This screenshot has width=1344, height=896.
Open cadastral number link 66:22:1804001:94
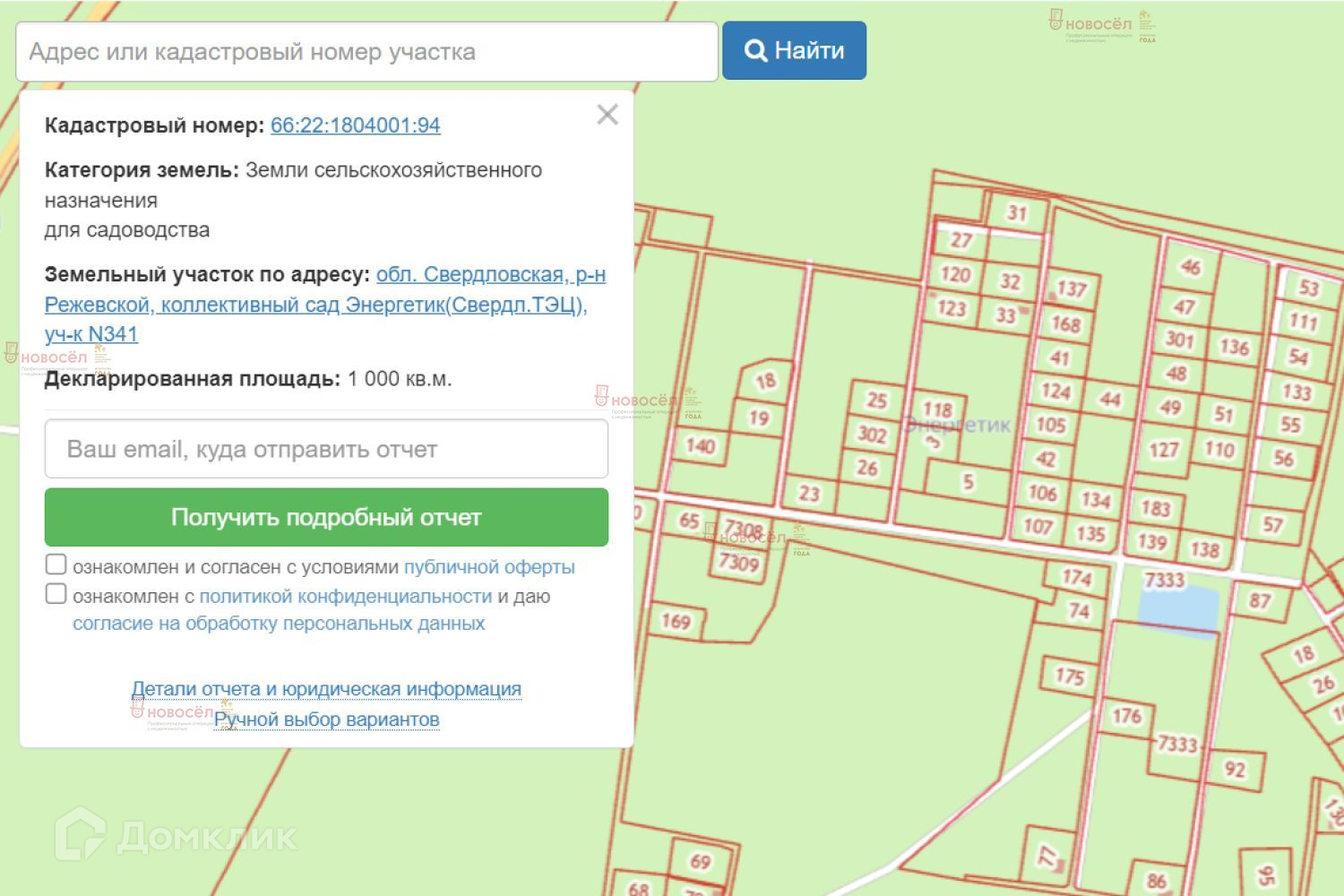pos(355,125)
